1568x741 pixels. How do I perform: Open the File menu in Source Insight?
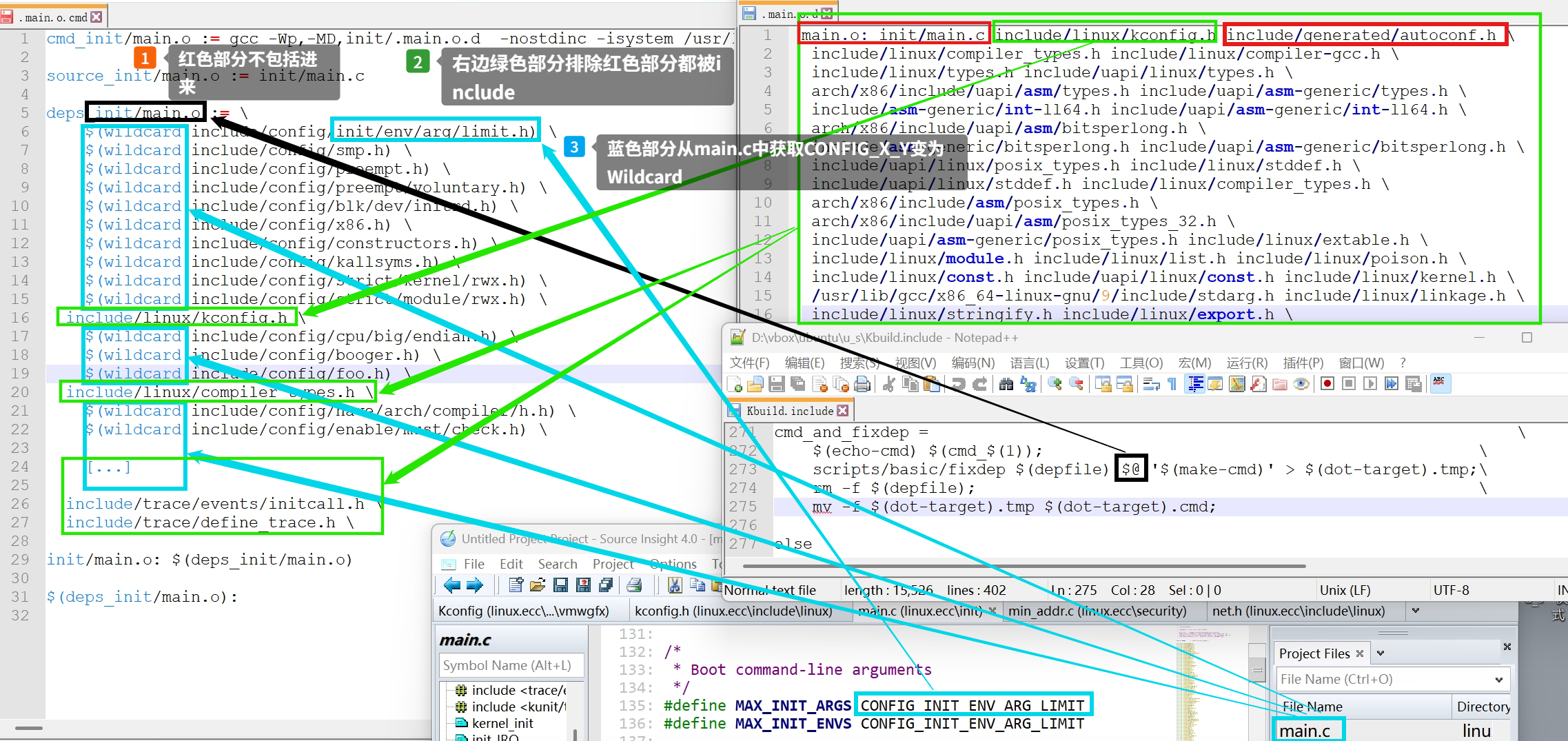coord(474,564)
